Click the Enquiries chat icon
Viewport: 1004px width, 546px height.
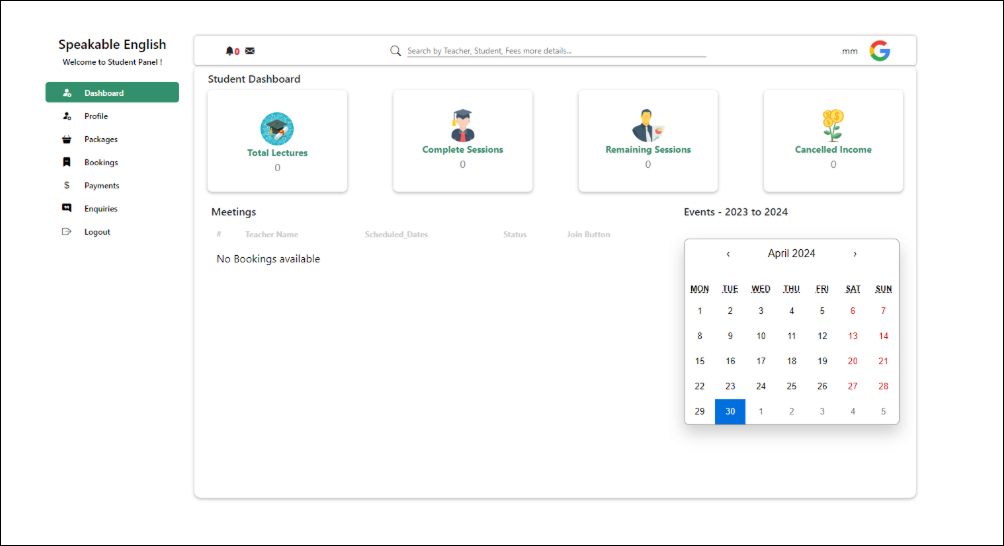(x=67, y=208)
